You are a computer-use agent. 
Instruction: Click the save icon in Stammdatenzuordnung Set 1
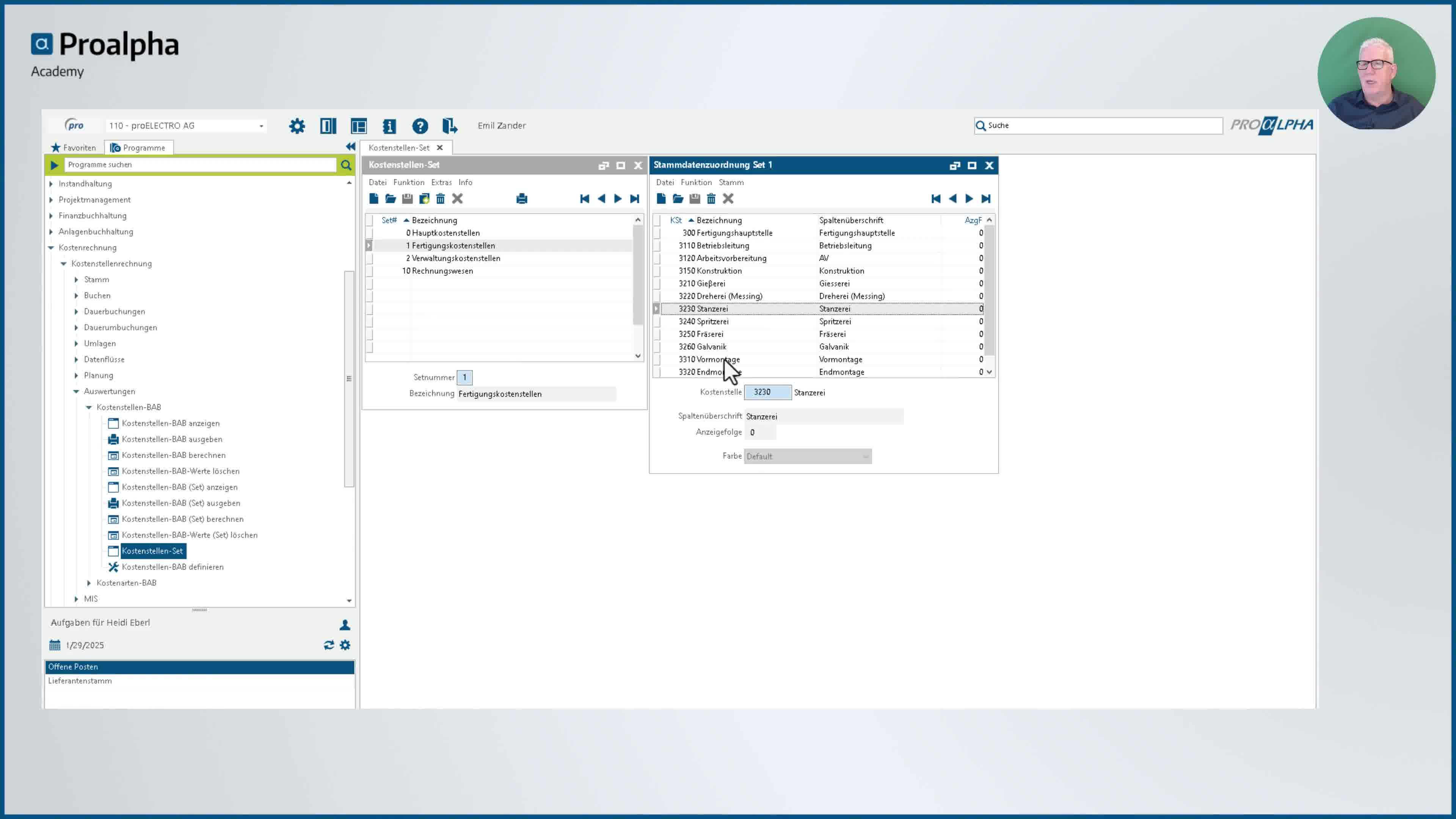(x=695, y=198)
